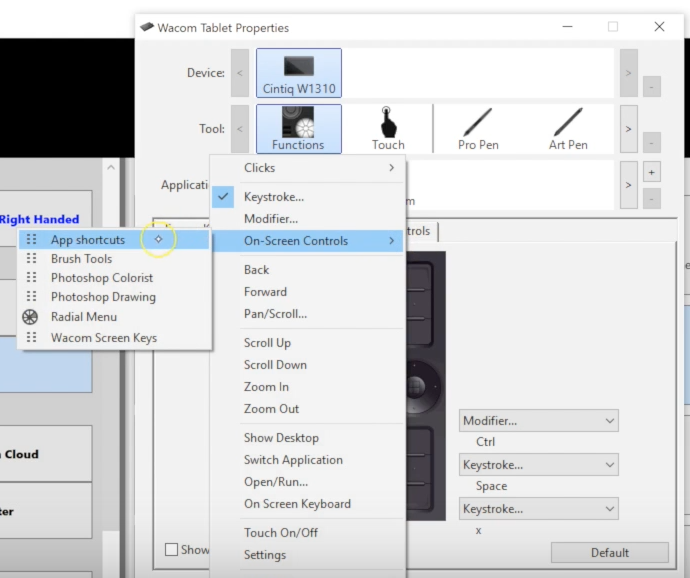Image resolution: width=690 pixels, height=578 pixels.
Task: Open the Modifier... dropdown above Ctrl
Action: click(538, 421)
